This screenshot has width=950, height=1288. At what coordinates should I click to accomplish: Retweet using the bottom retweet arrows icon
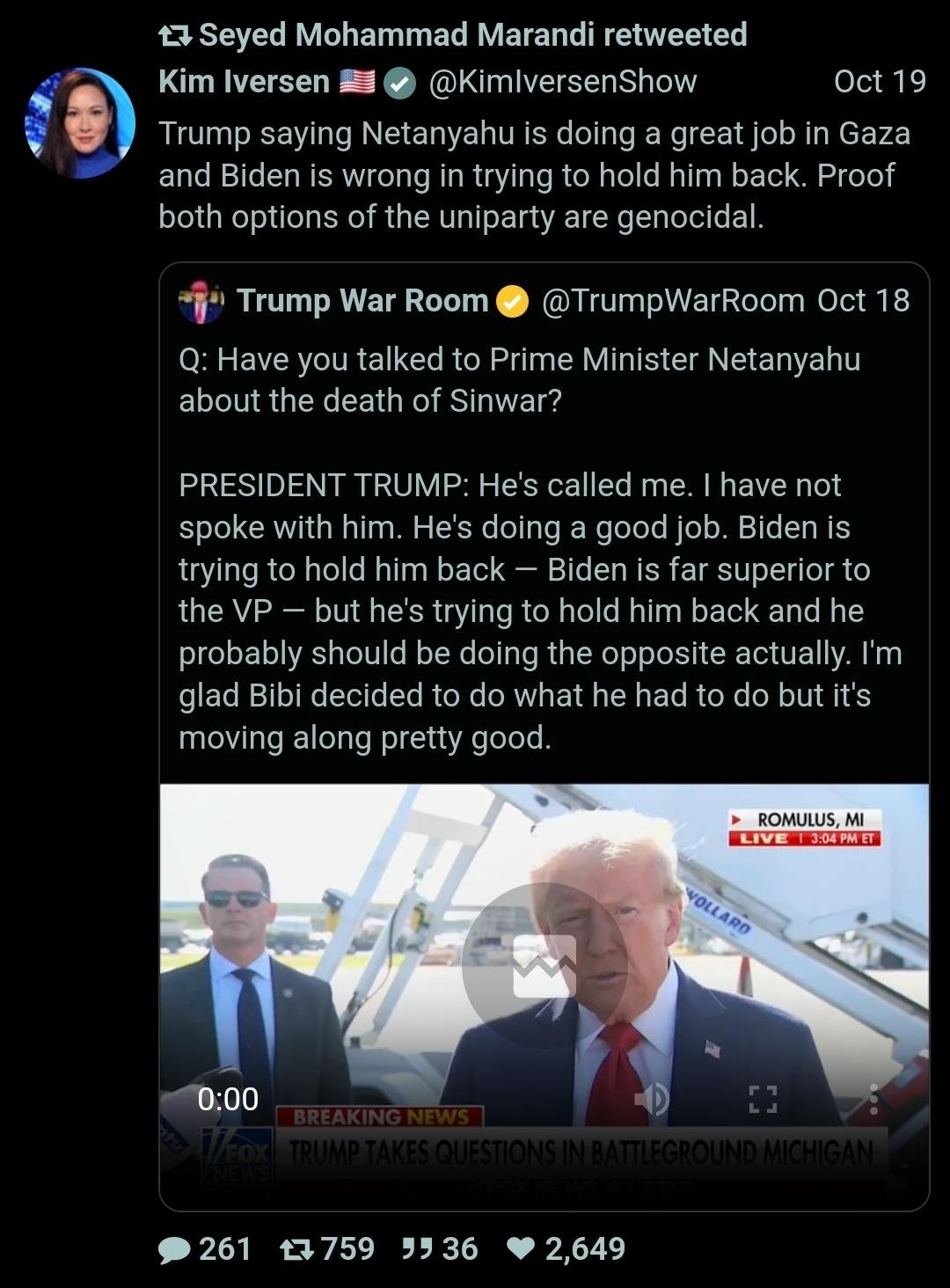click(x=297, y=1249)
